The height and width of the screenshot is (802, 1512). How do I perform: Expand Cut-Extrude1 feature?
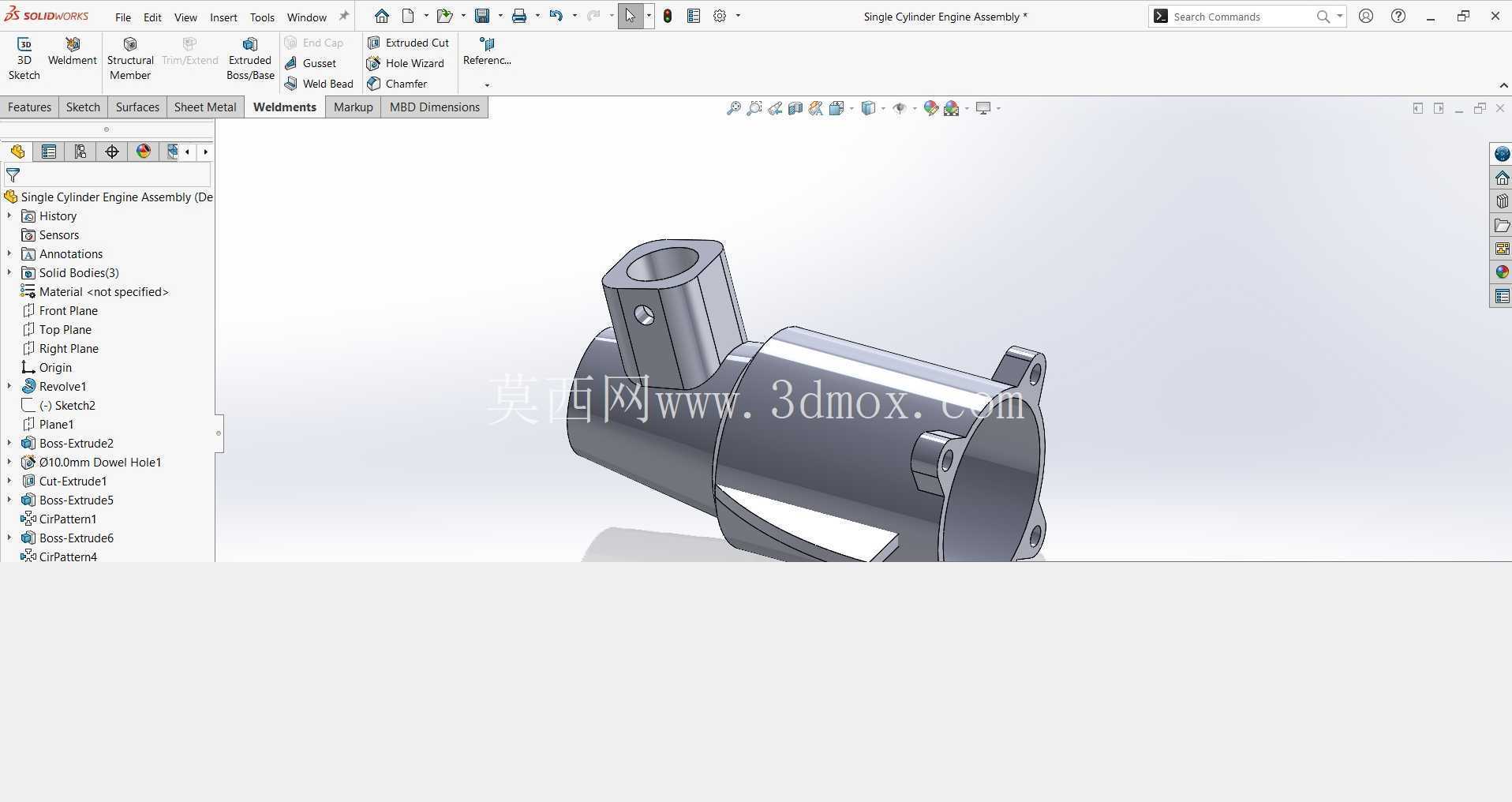coord(9,481)
